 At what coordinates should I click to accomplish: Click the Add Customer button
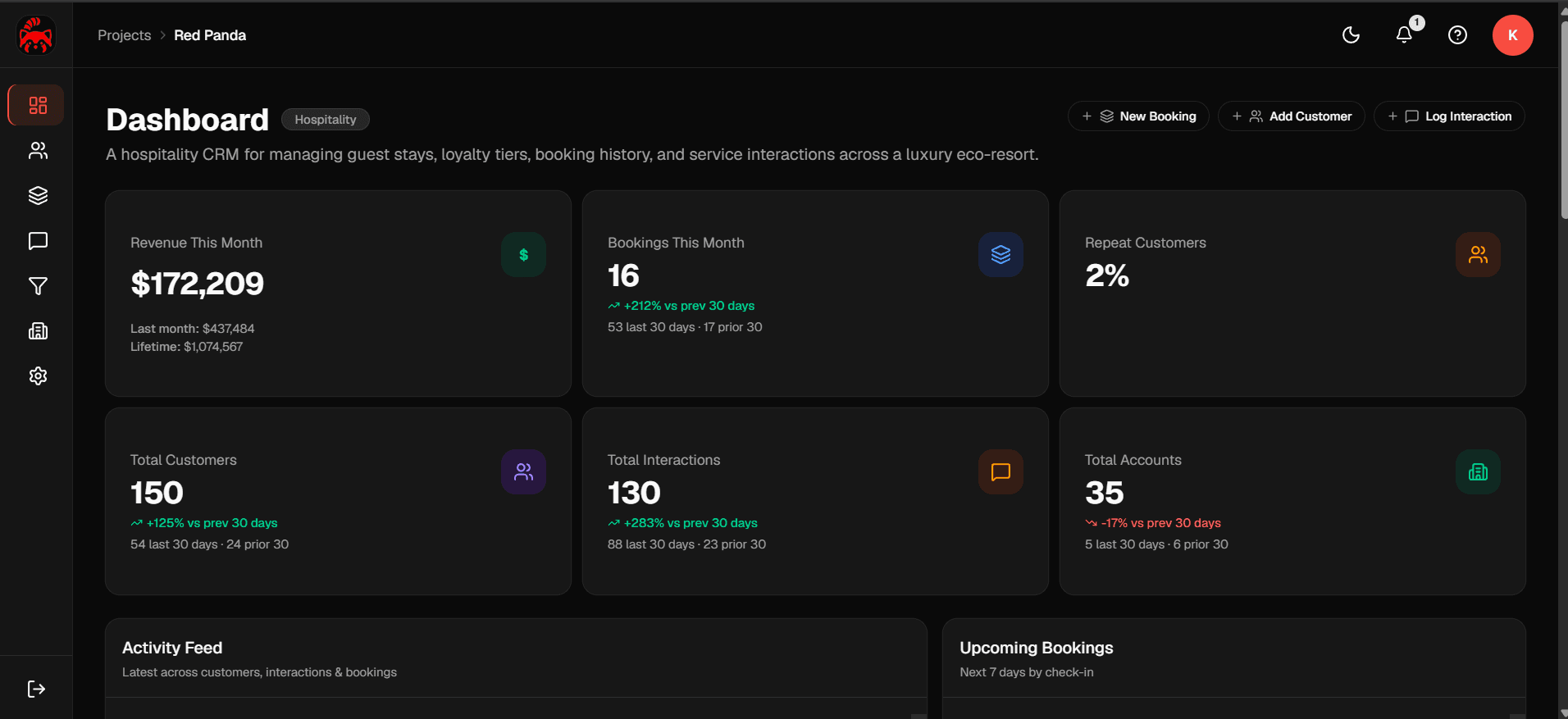pyautogui.click(x=1291, y=116)
